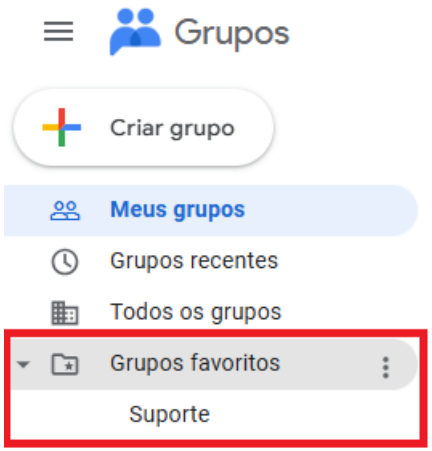Screen dimensions: 432x451
Task: Collapse the Grupos favoritos section arrow
Action: point(23,364)
